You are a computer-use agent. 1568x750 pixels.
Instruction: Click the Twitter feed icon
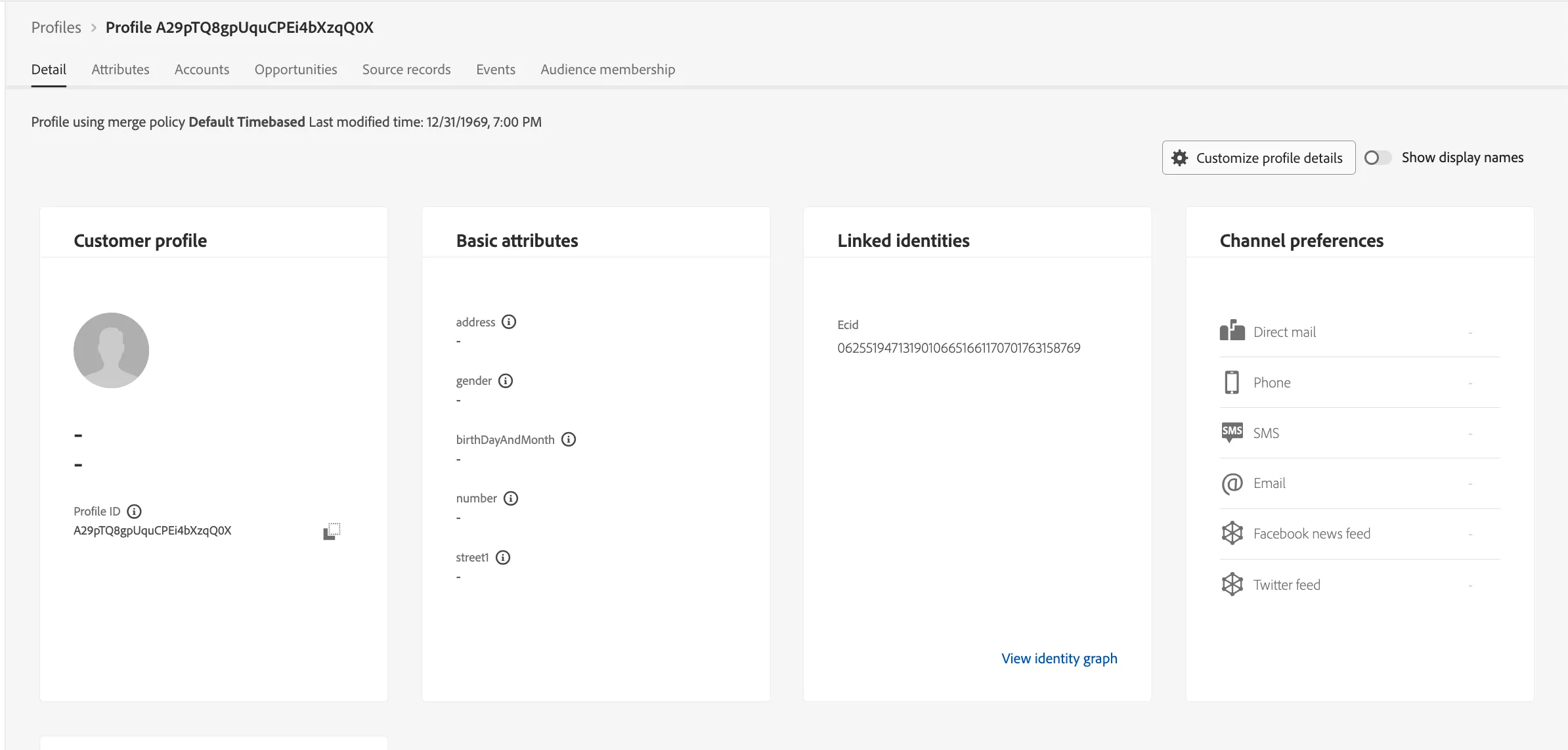point(1232,585)
